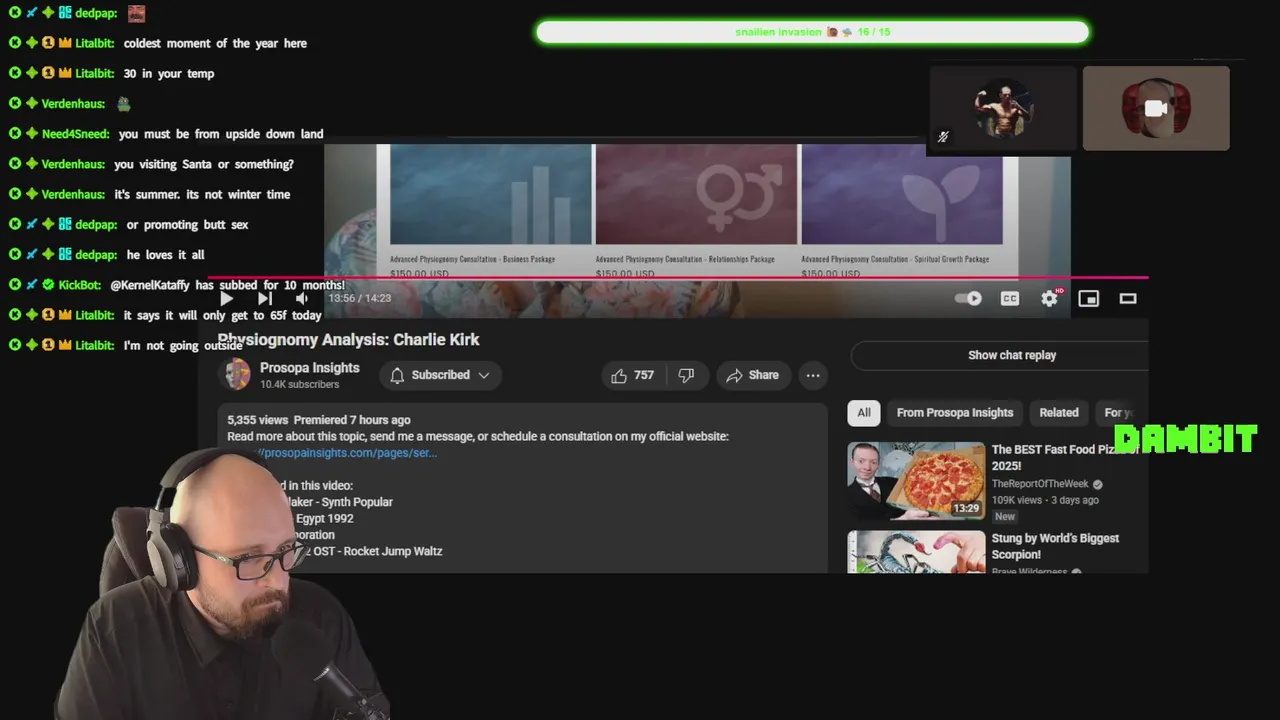Toggle the autoplay switch
The image size is (1280, 720).
point(968,298)
